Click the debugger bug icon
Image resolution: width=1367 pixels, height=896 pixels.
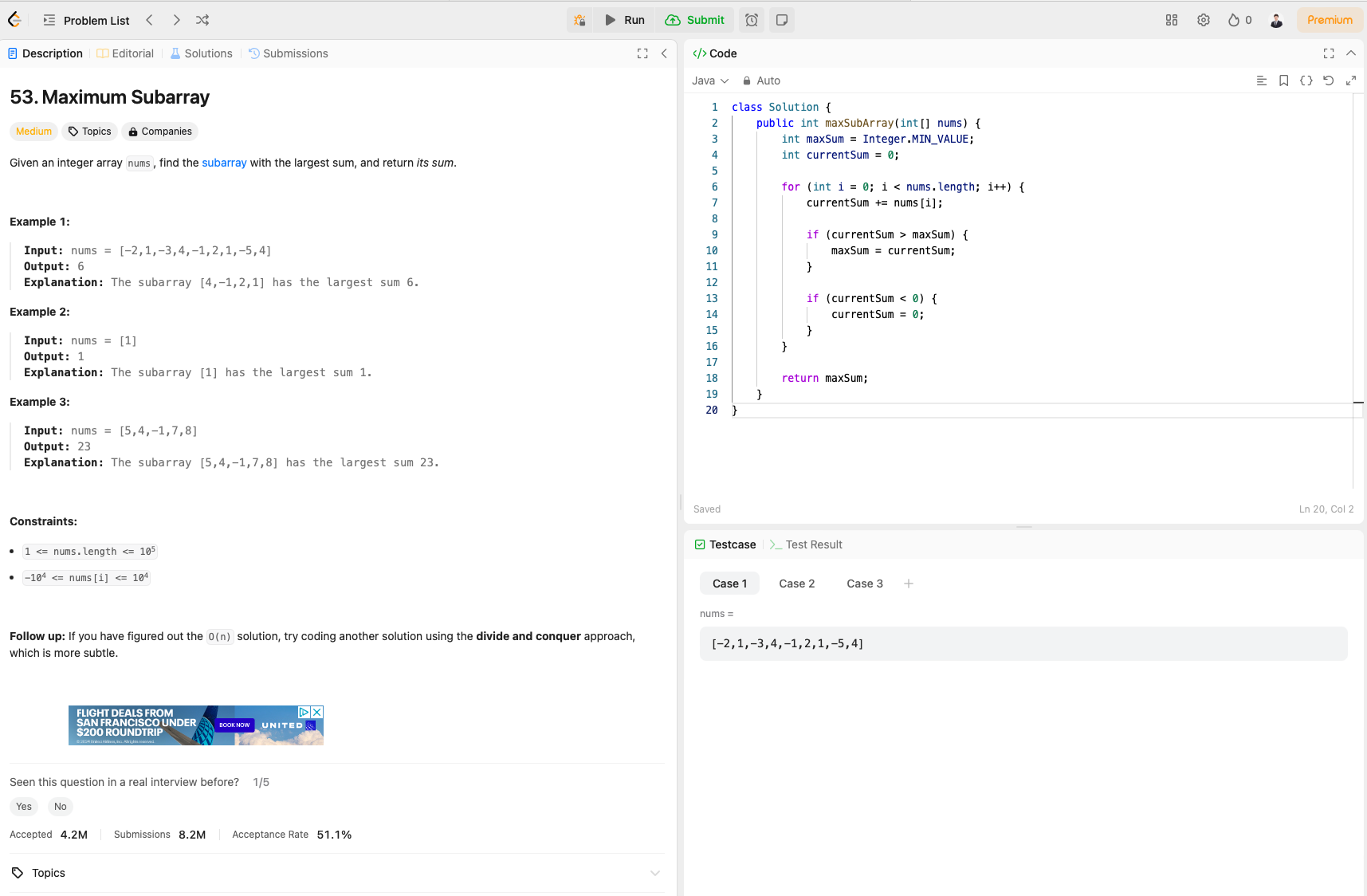click(579, 20)
